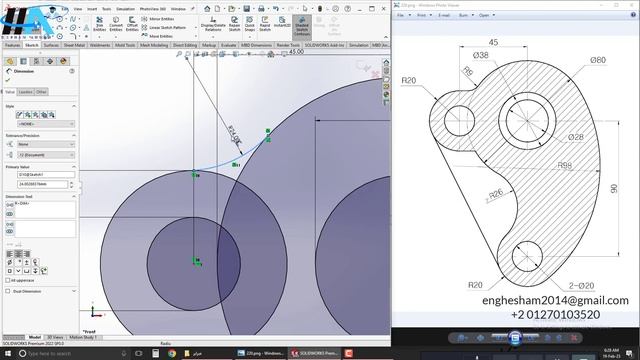Select the Linear Sketch Pattern command
The image size is (640, 360).
(x=164, y=27)
